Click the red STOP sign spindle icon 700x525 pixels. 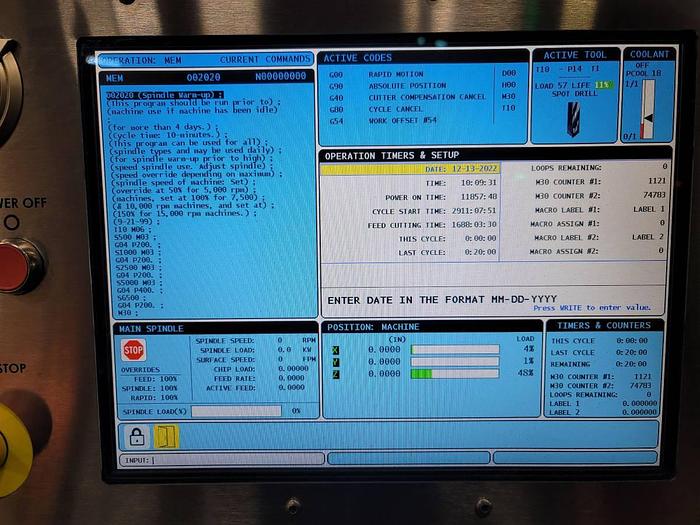pyautogui.click(x=133, y=350)
